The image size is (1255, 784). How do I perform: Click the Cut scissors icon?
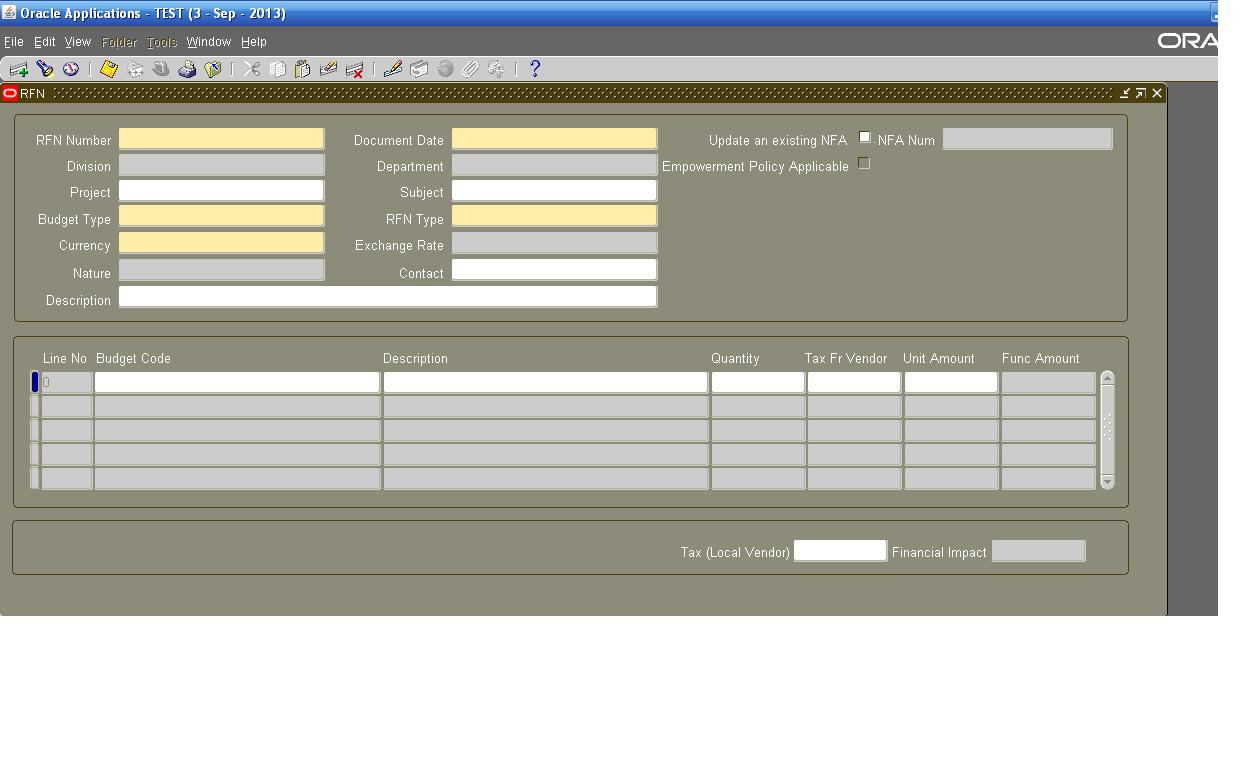point(251,69)
